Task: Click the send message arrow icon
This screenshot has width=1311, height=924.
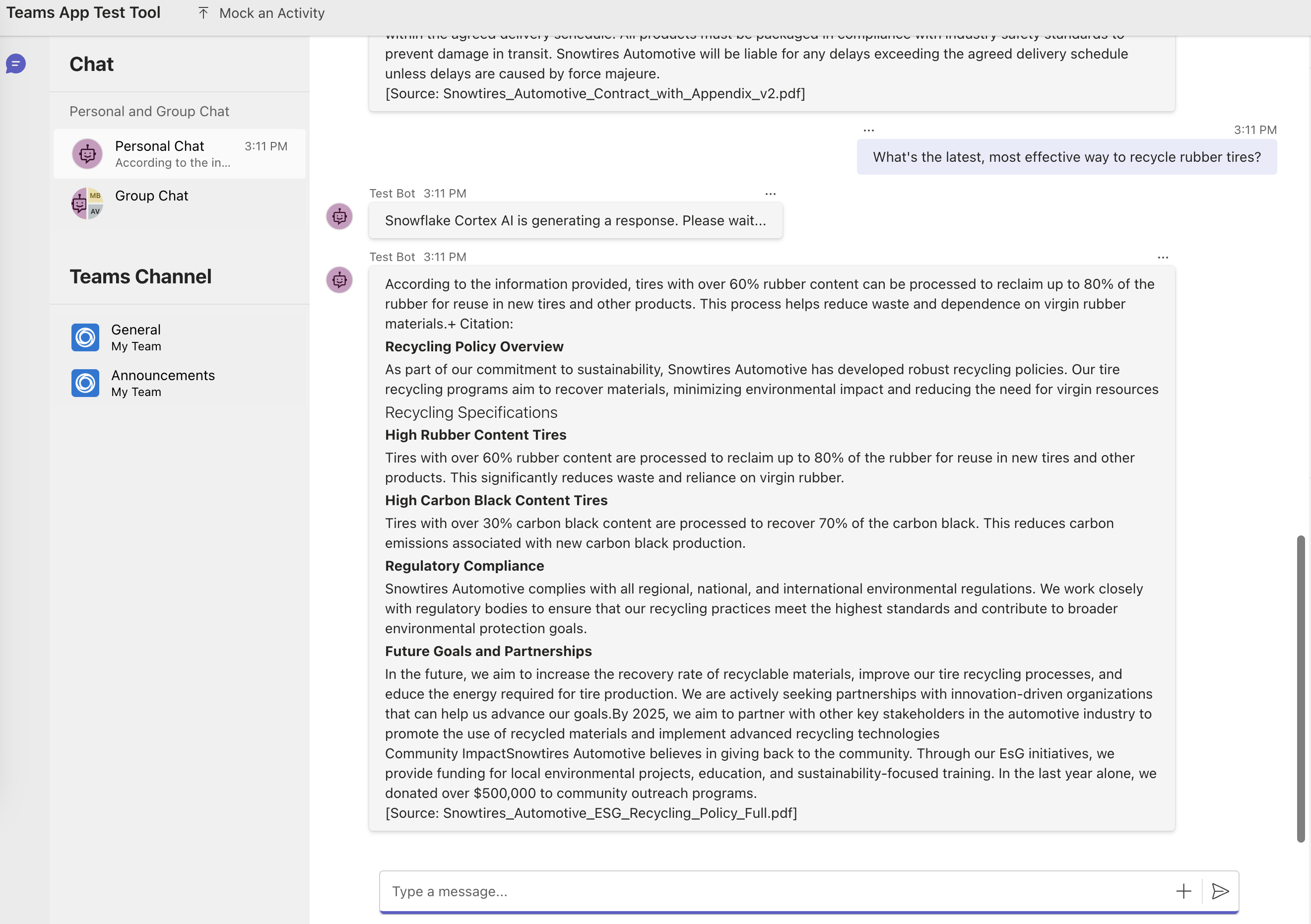Action: 1220,891
